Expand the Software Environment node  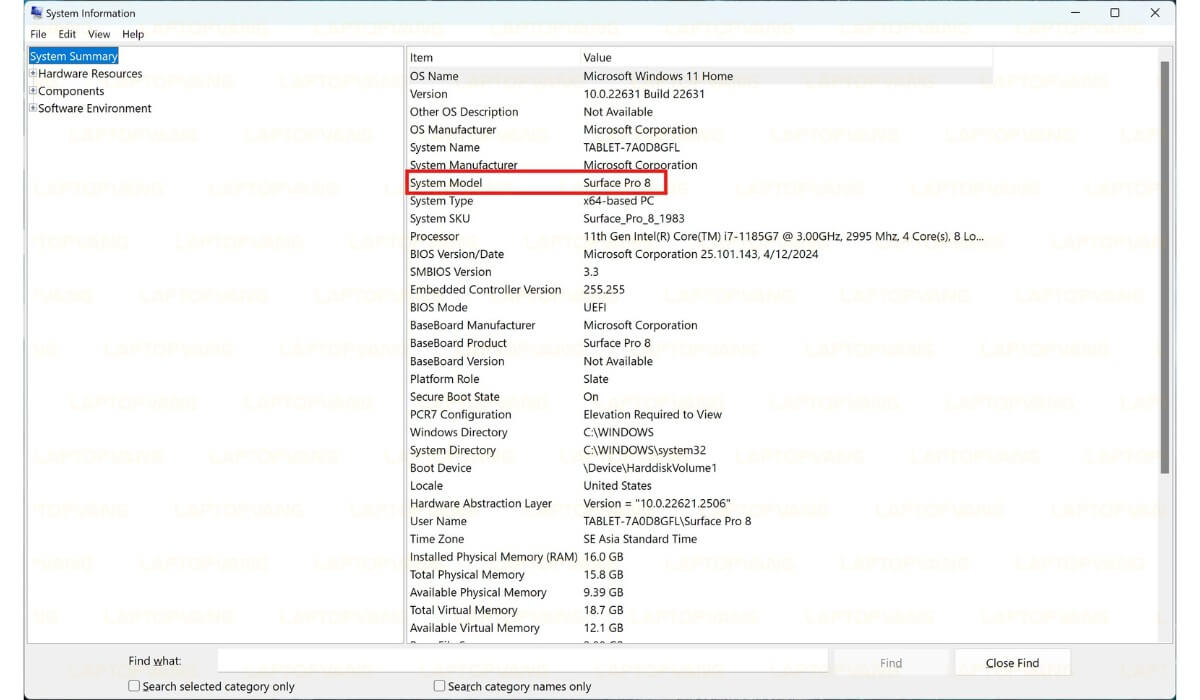point(33,108)
